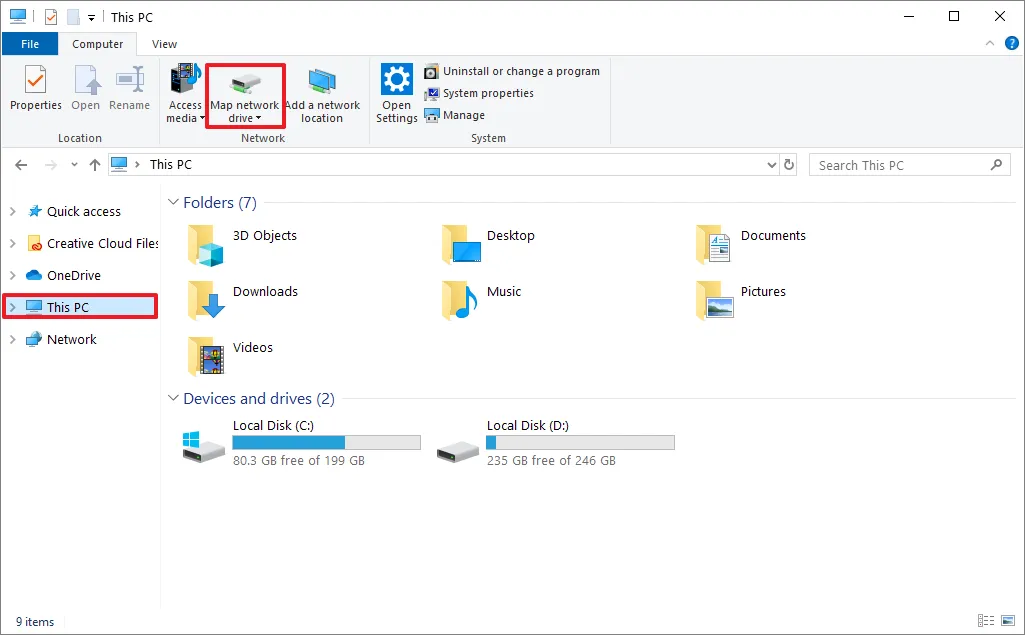Open the File menu
Image resolution: width=1025 pixels, height=635 pixels.
(30, 44)
